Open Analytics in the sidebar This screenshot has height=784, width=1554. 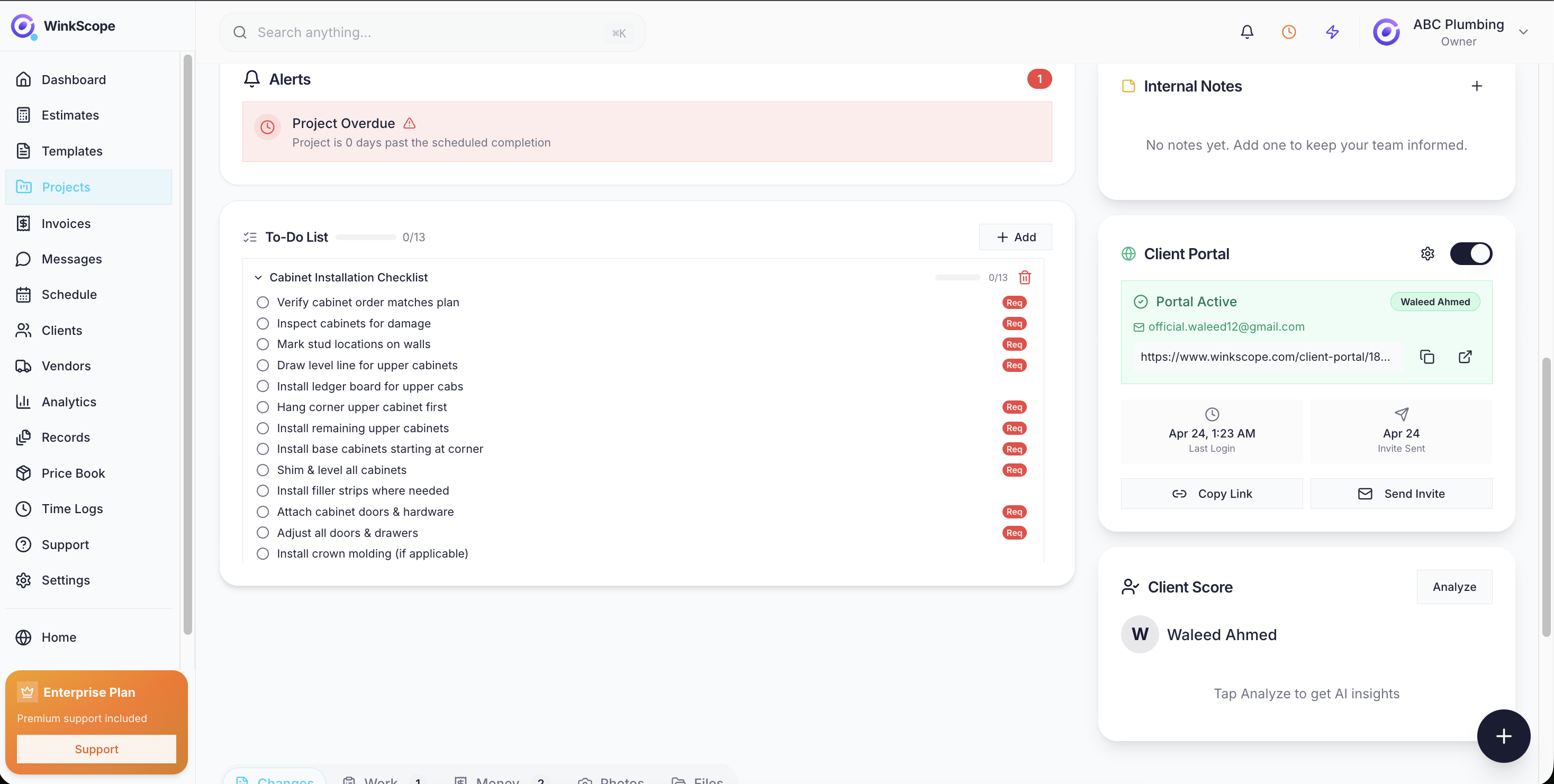89,402
